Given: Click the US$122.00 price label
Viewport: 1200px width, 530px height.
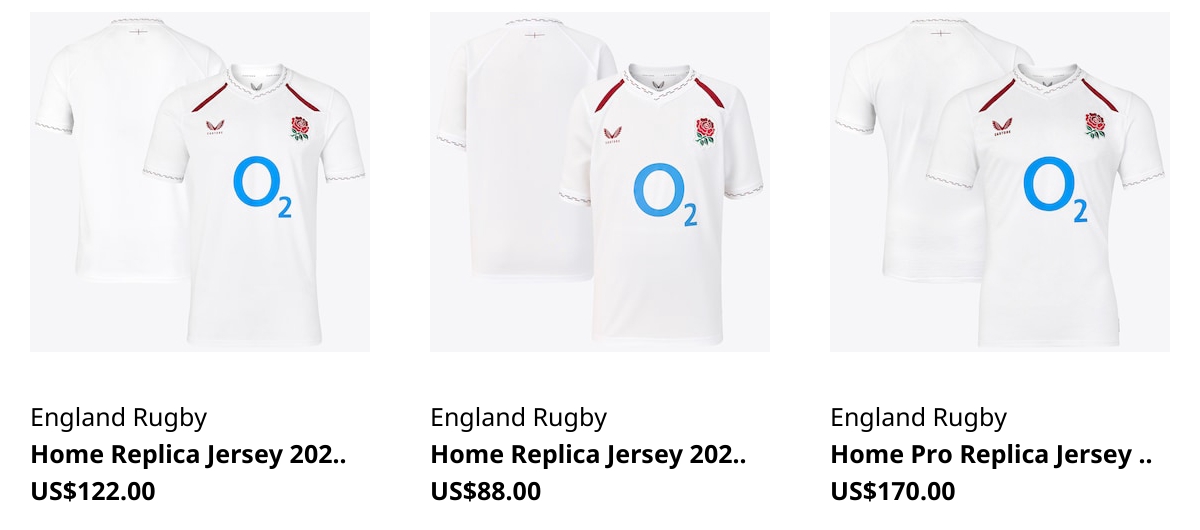Looking at the screenshot, I should tap(93, 492).
